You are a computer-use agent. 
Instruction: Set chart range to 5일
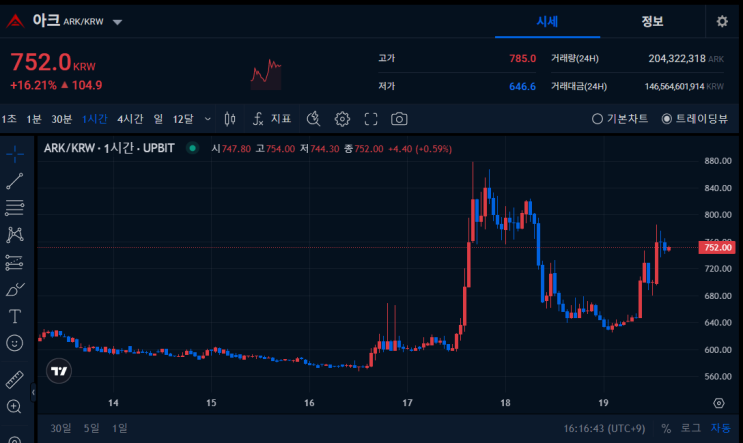click(91, 428)
